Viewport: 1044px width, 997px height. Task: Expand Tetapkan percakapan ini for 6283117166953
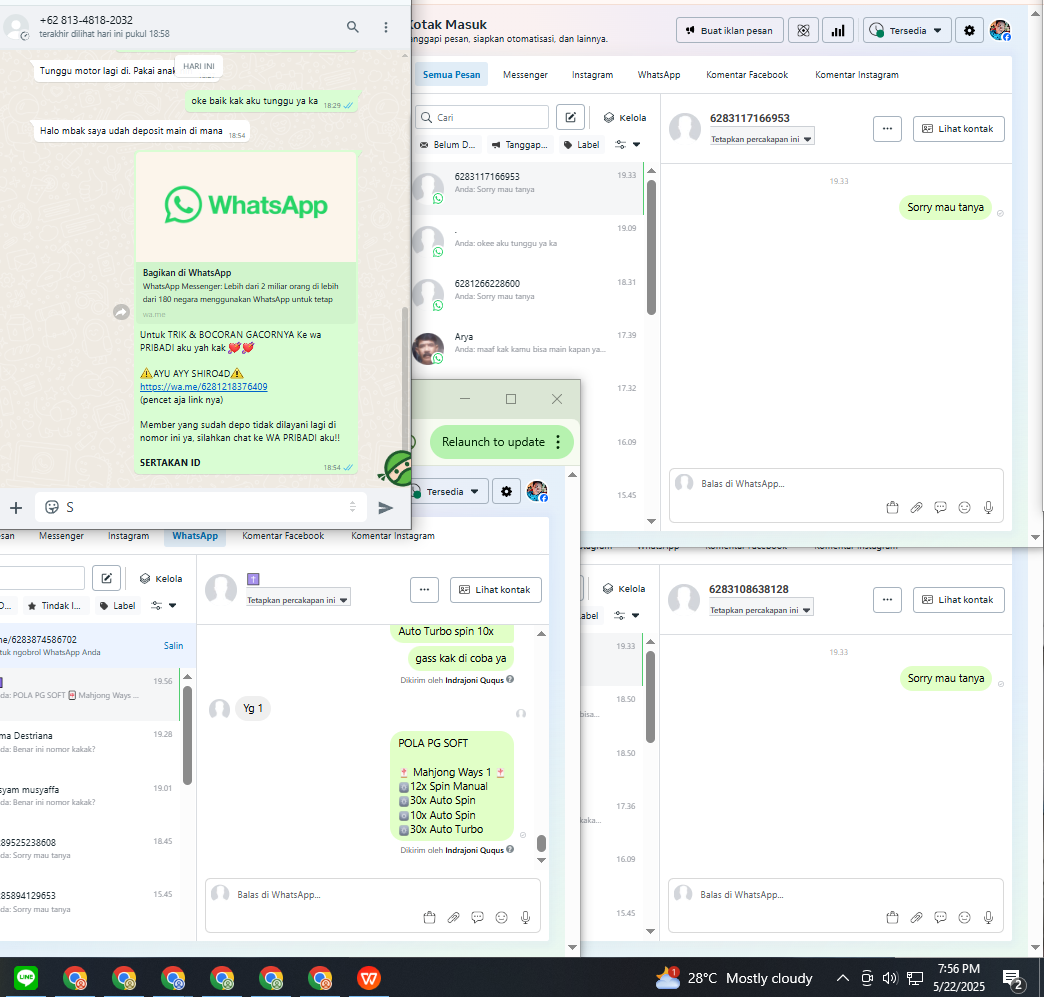[761, 139]
